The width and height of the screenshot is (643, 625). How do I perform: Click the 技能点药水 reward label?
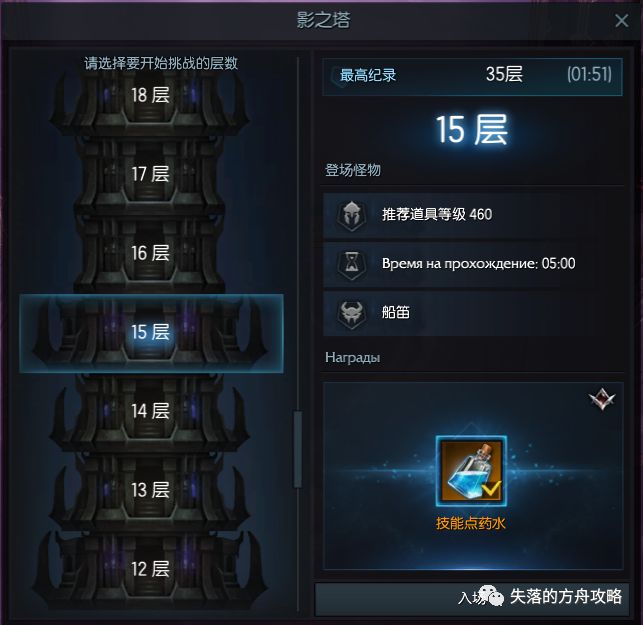point(471,523)
